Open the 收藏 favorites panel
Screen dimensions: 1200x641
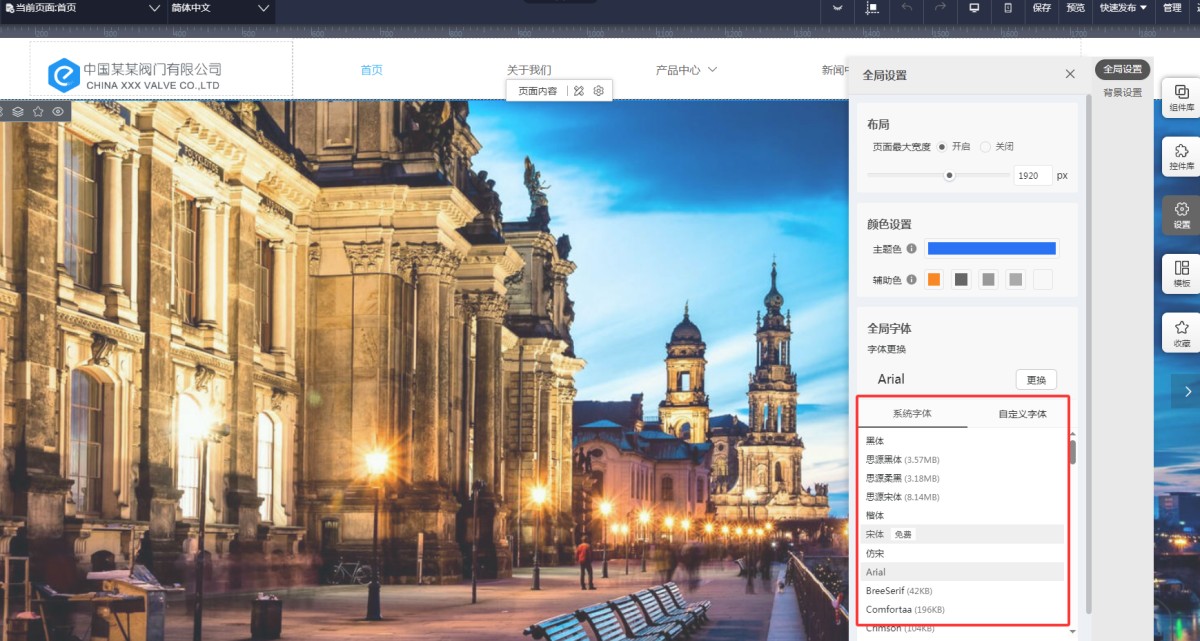[x=1181, y=333]
